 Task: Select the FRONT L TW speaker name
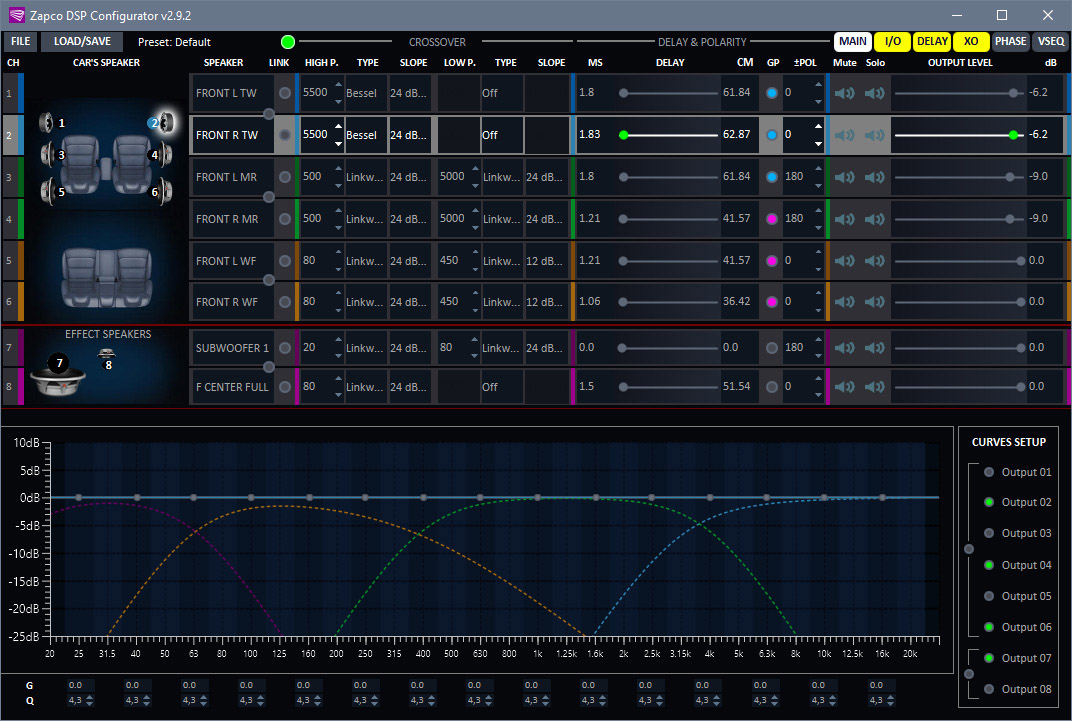[x=232, y=93]
